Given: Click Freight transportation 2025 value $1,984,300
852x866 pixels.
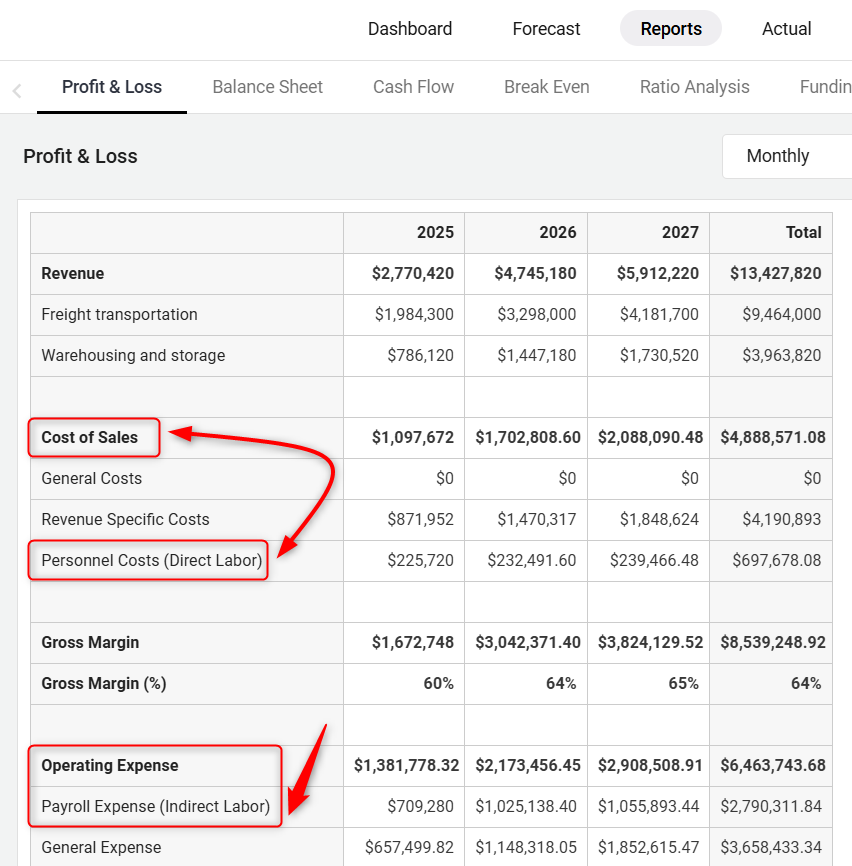Looking at the screenshot, I should pyautogui.click(x=414, y=314).
